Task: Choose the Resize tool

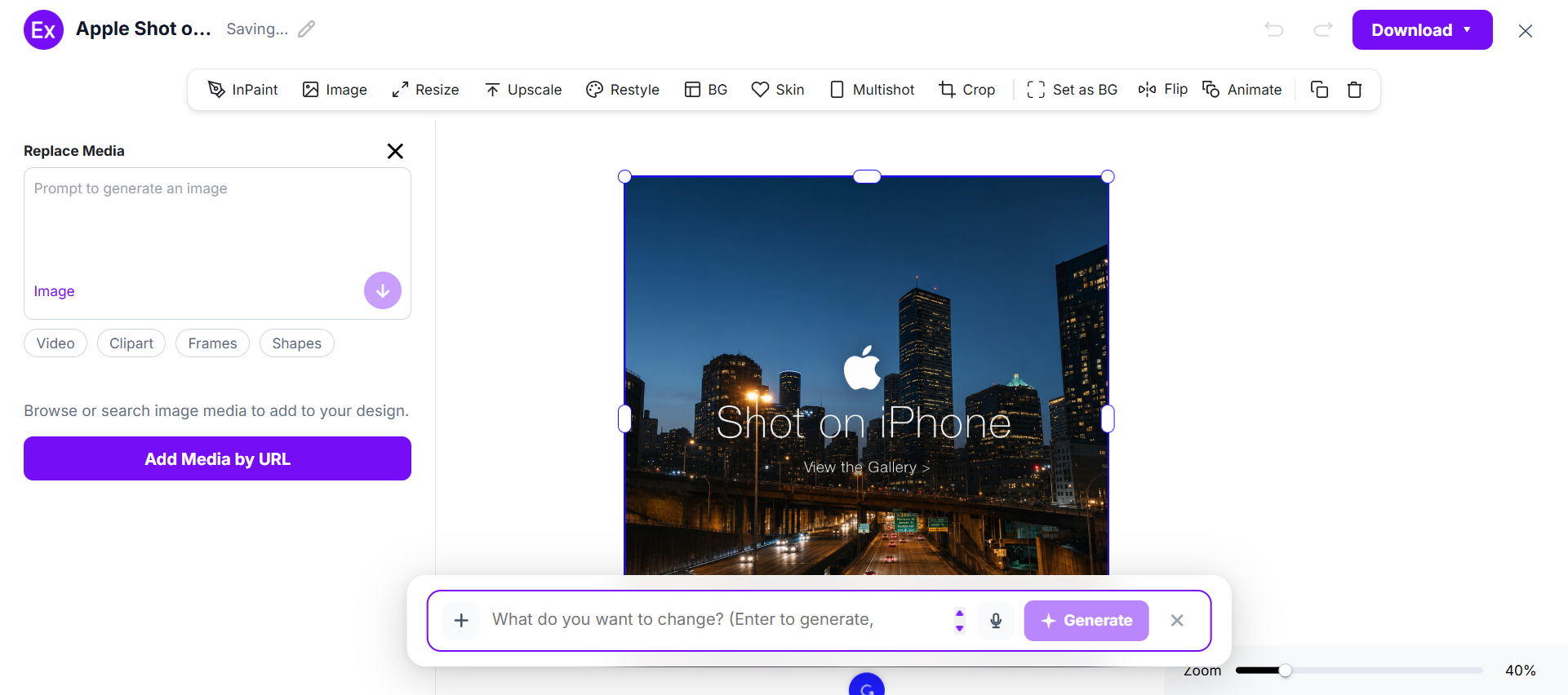Action: click(425, 90)
